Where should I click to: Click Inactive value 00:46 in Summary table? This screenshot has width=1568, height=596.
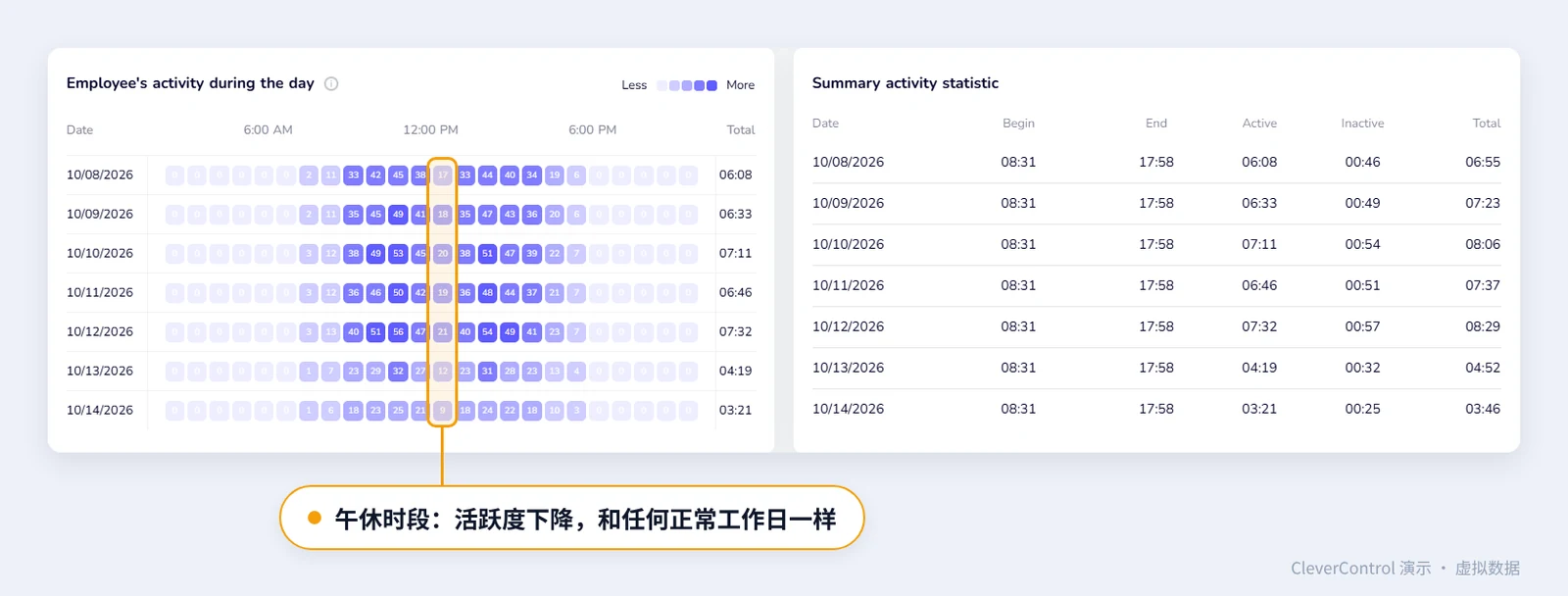[x=1362, y=163]
